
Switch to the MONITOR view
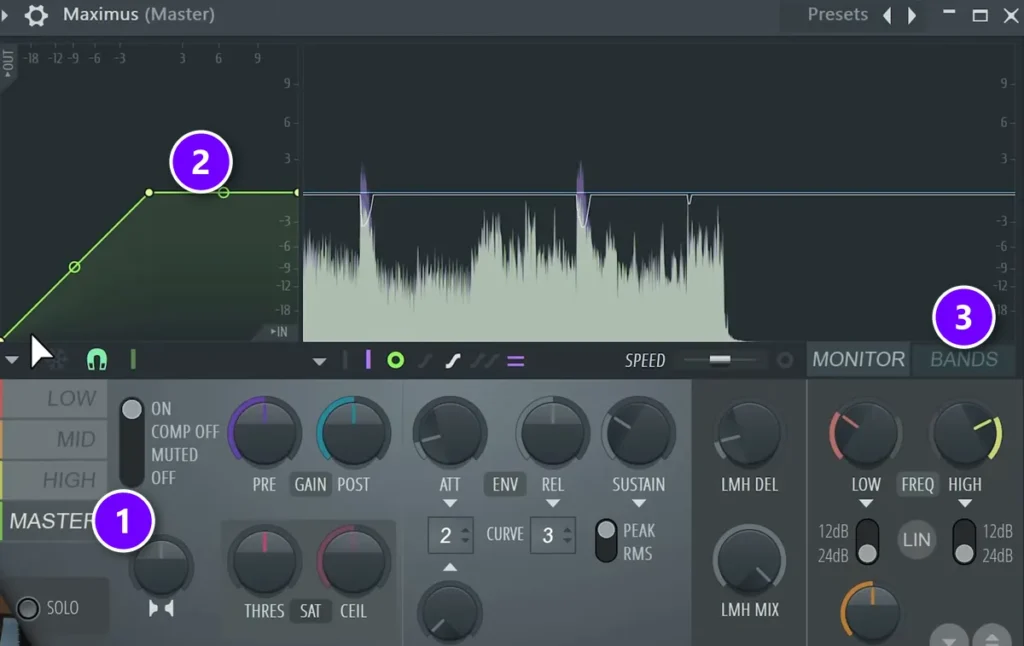click(858, 359)
